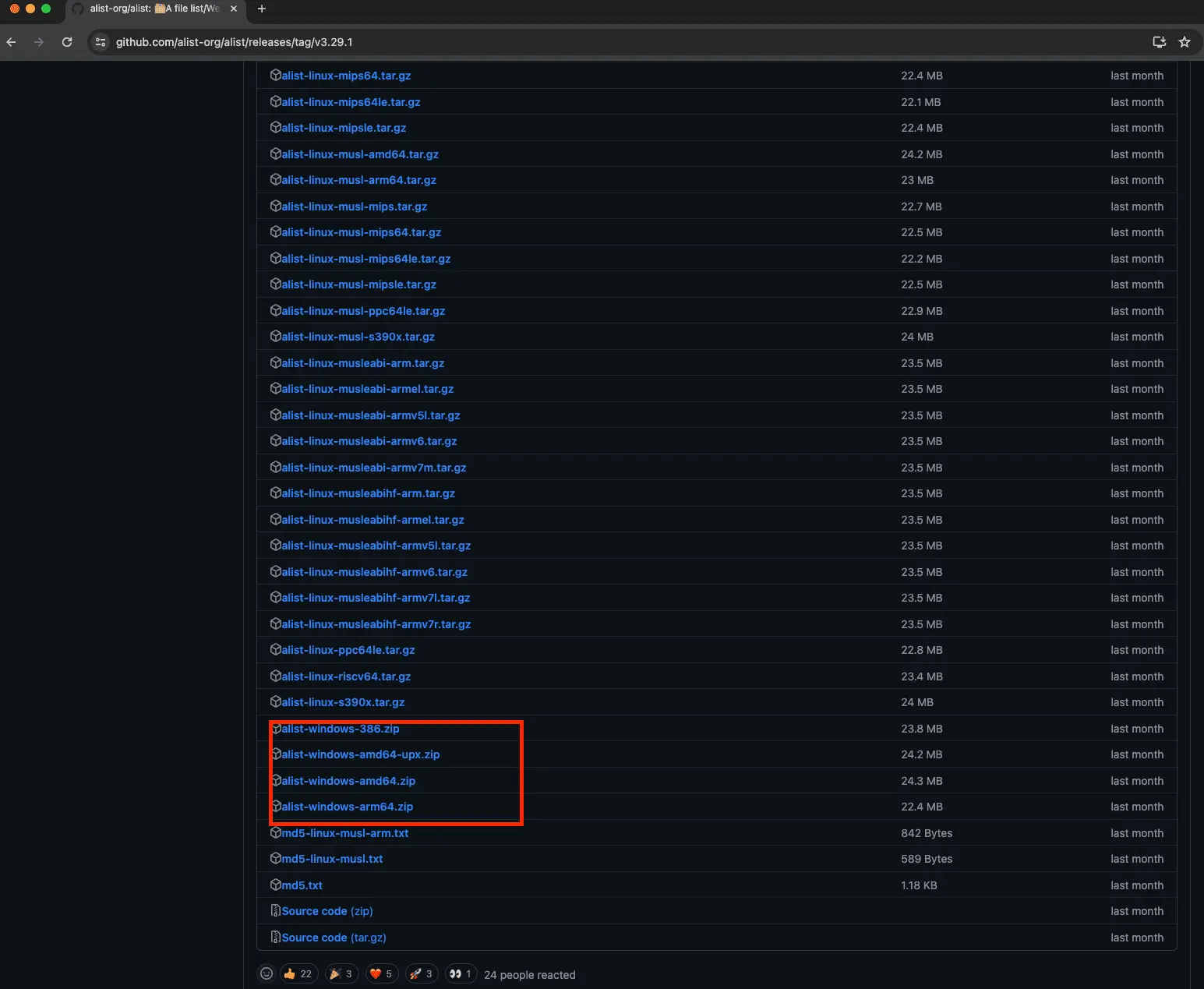Download alist-linux-musleabihf-armv7r.tar.gz
The image size is (1204, 989).
point(376,624)
